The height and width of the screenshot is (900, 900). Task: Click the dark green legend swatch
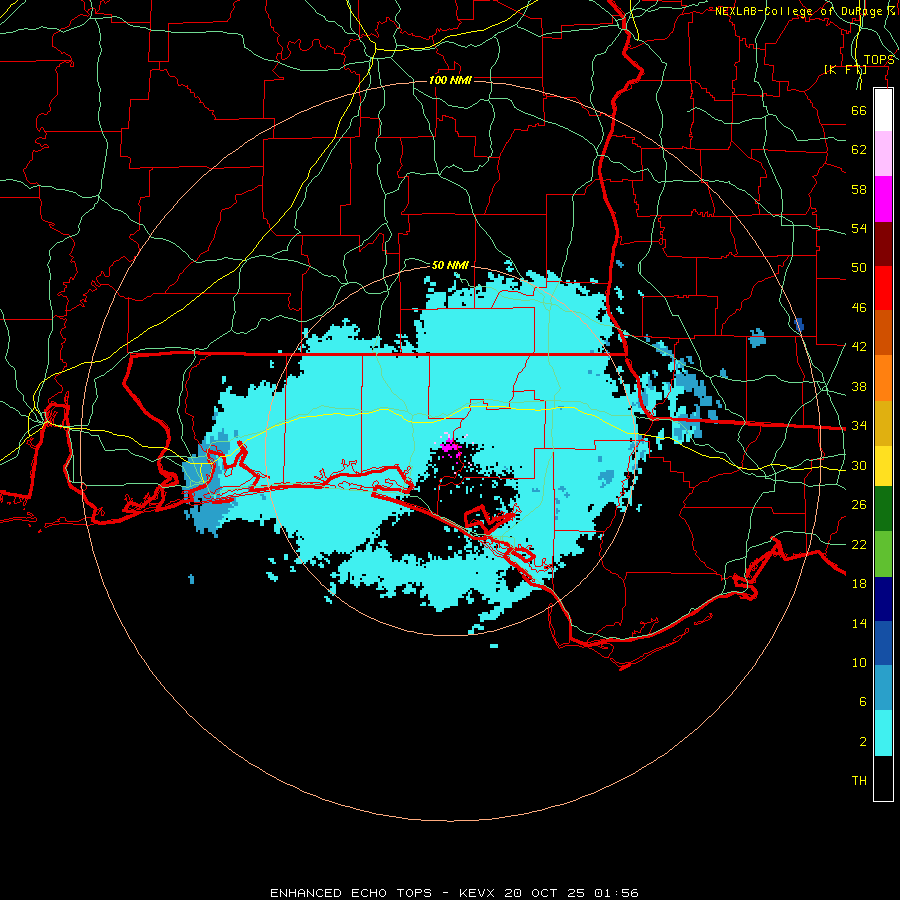click(883, 509)
